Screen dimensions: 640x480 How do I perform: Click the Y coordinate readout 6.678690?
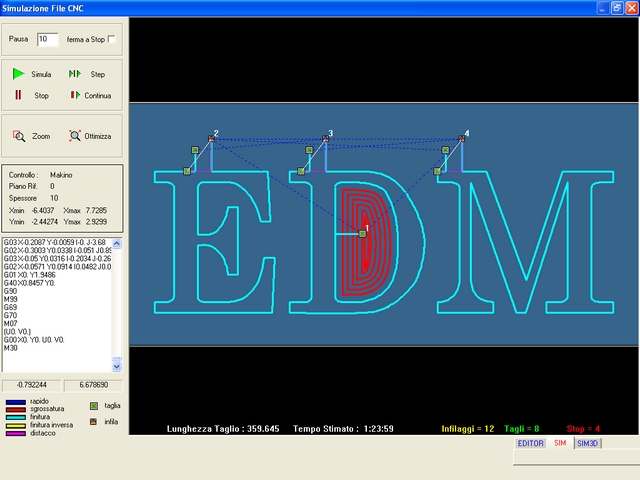pos(93,385)
